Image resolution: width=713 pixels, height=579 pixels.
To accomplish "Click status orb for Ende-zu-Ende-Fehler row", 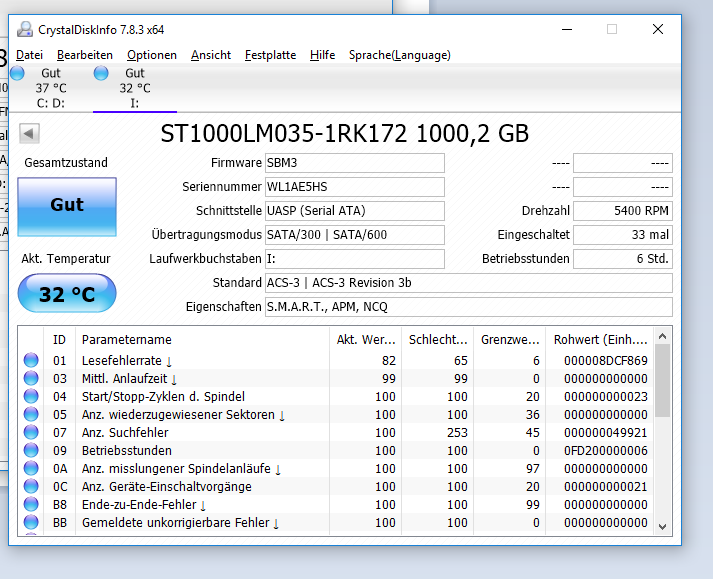I will coord(31,504).
